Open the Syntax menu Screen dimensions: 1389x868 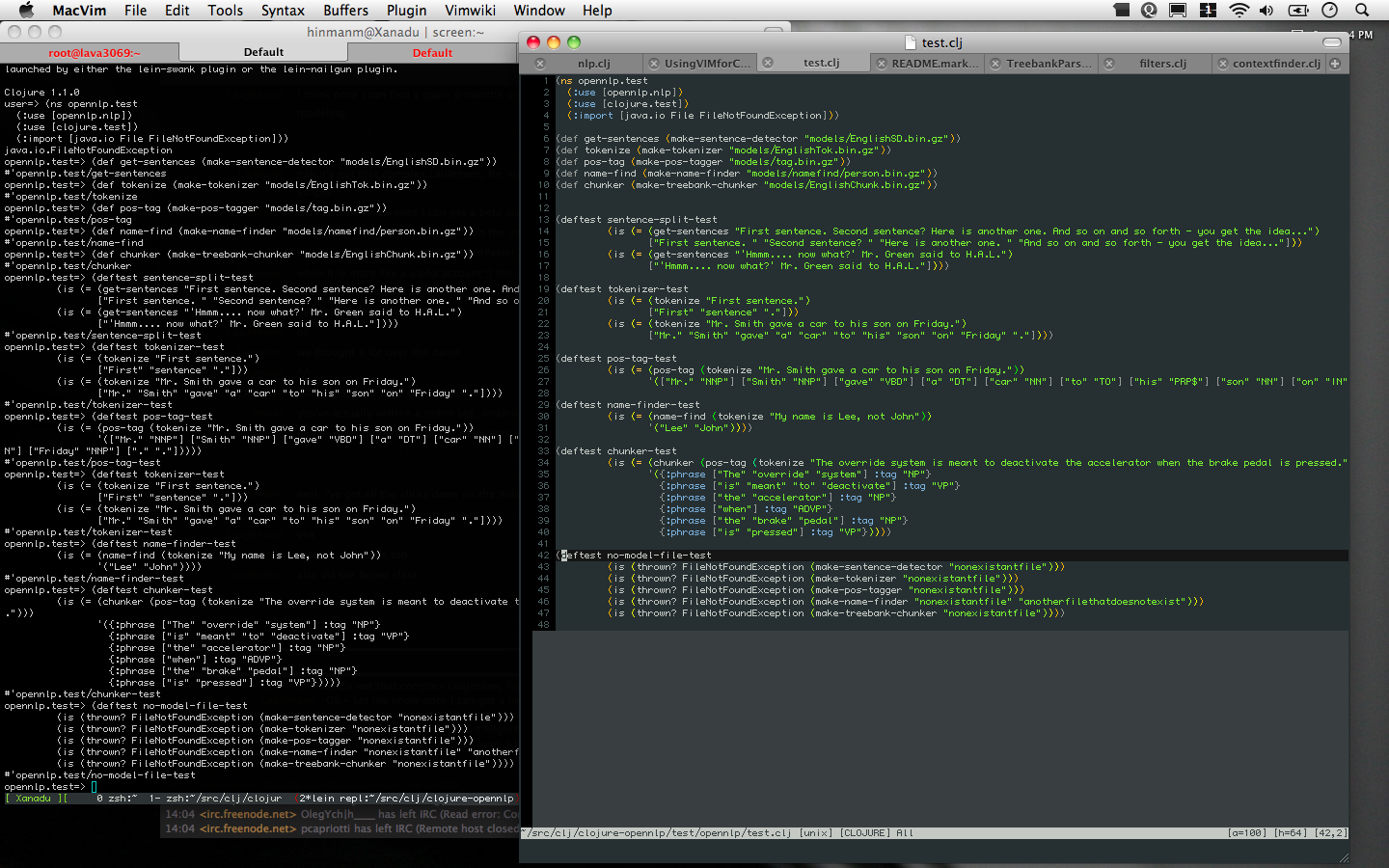[283, 10]
